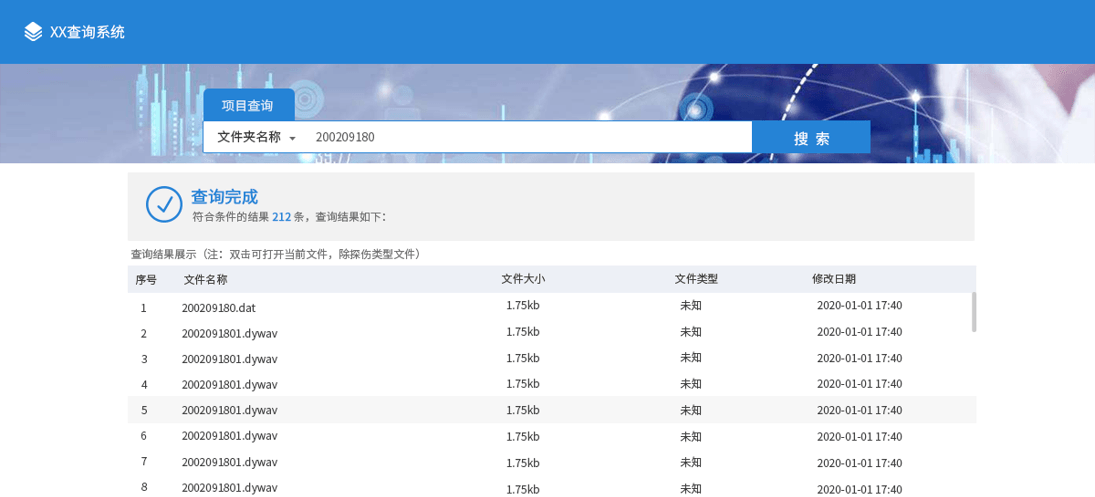
Task: Select the row 2 file 2002091801.dywav
Action: (230, 333)
